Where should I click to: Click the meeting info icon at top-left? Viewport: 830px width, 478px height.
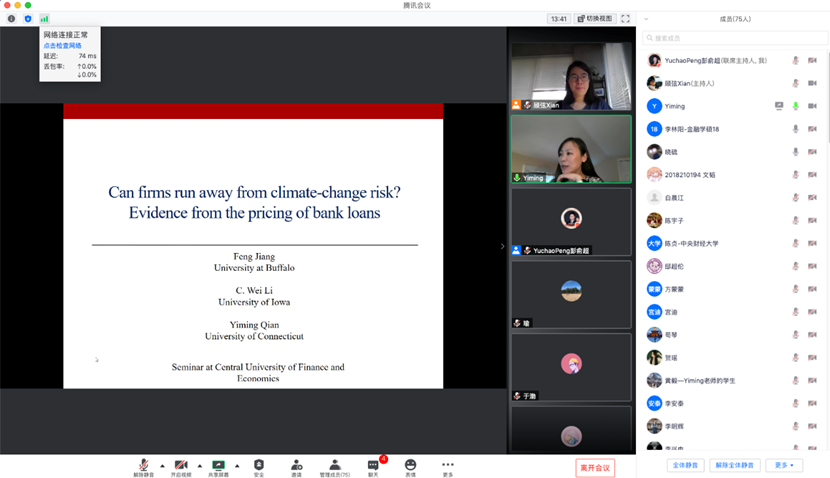12,18
